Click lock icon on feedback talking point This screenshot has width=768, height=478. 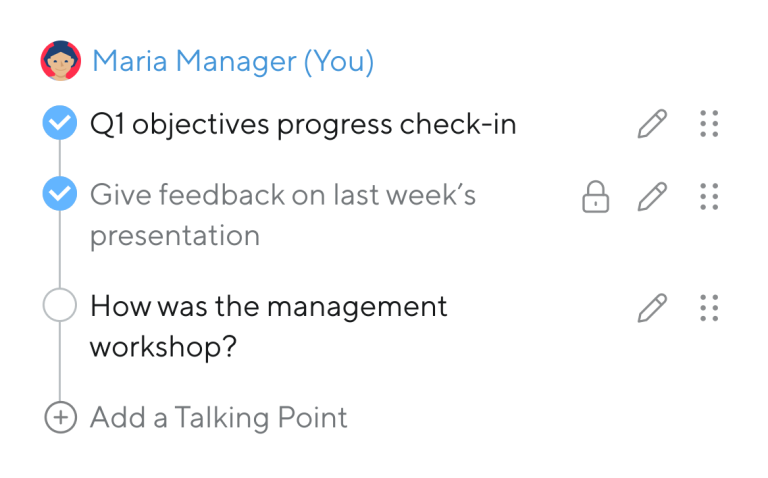click(595, 197)
